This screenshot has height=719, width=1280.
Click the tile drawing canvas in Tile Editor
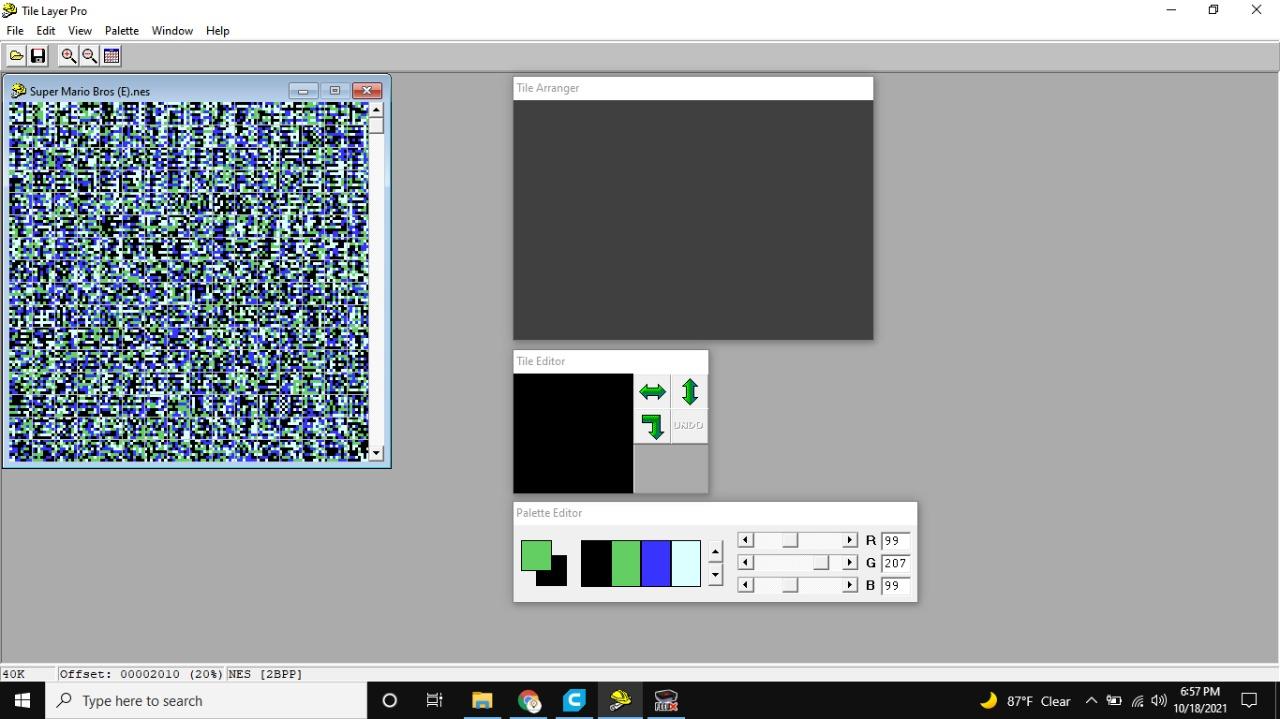click(x=573, y=433)
